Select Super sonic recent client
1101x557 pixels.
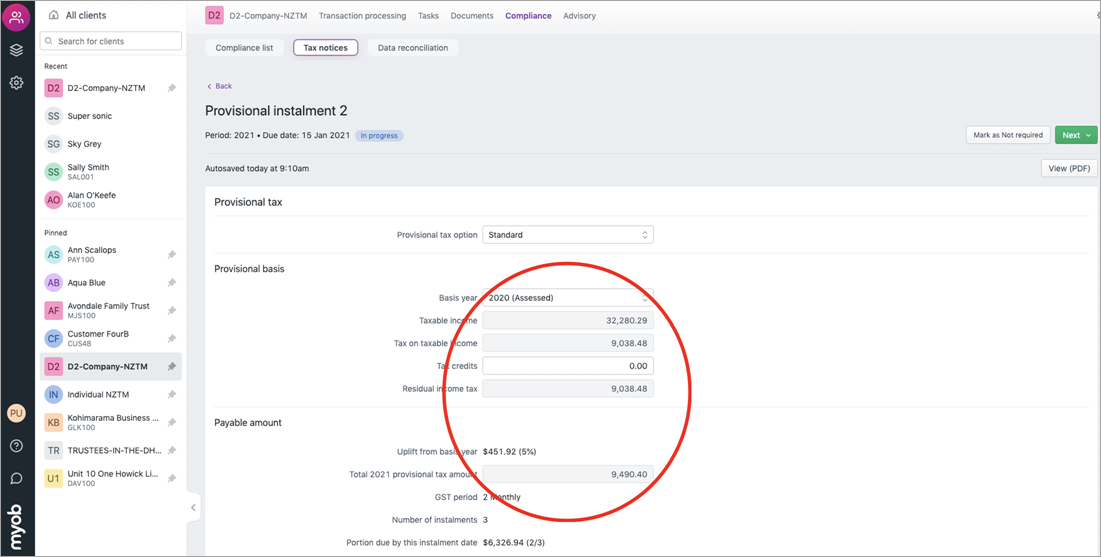[x=110, y=116]
